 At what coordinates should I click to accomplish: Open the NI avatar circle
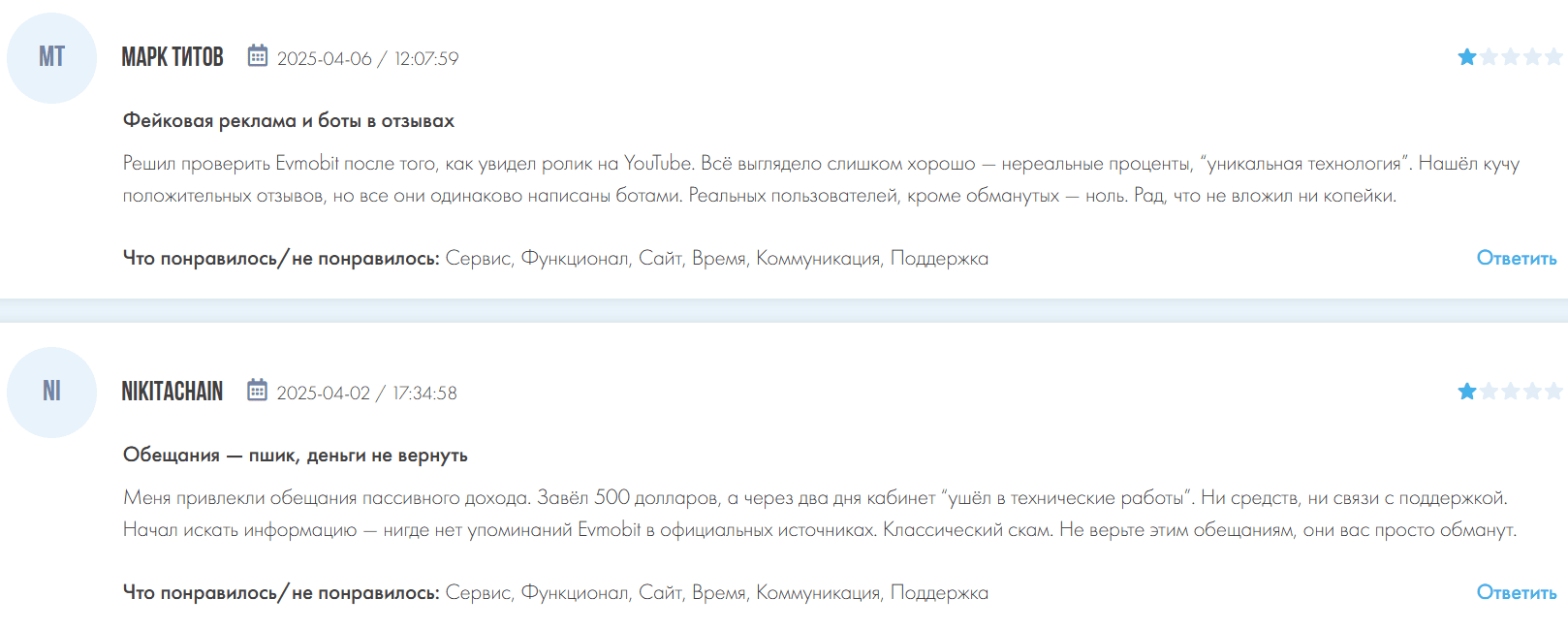(51, 393)
